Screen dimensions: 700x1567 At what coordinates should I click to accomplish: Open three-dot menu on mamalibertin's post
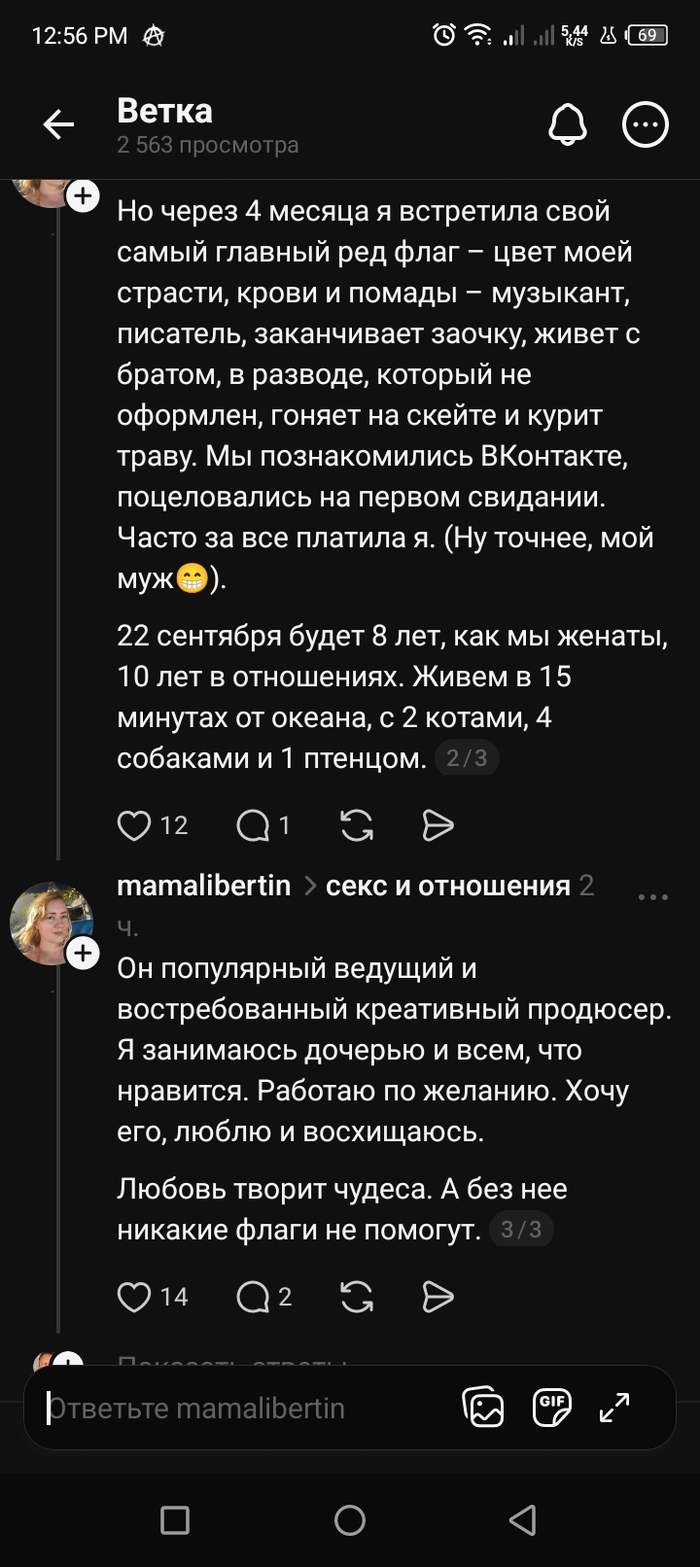pyautogui.click(x=652, y=898)
